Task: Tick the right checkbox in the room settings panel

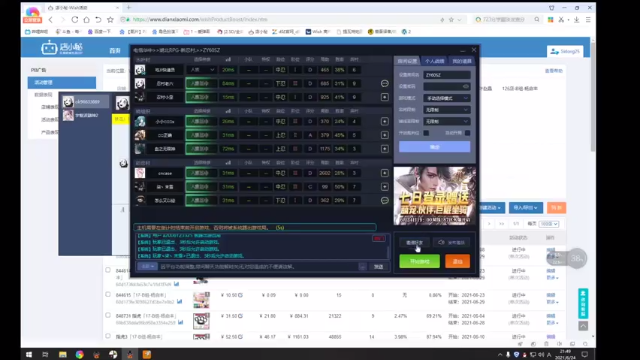Action: pos(467,133)
